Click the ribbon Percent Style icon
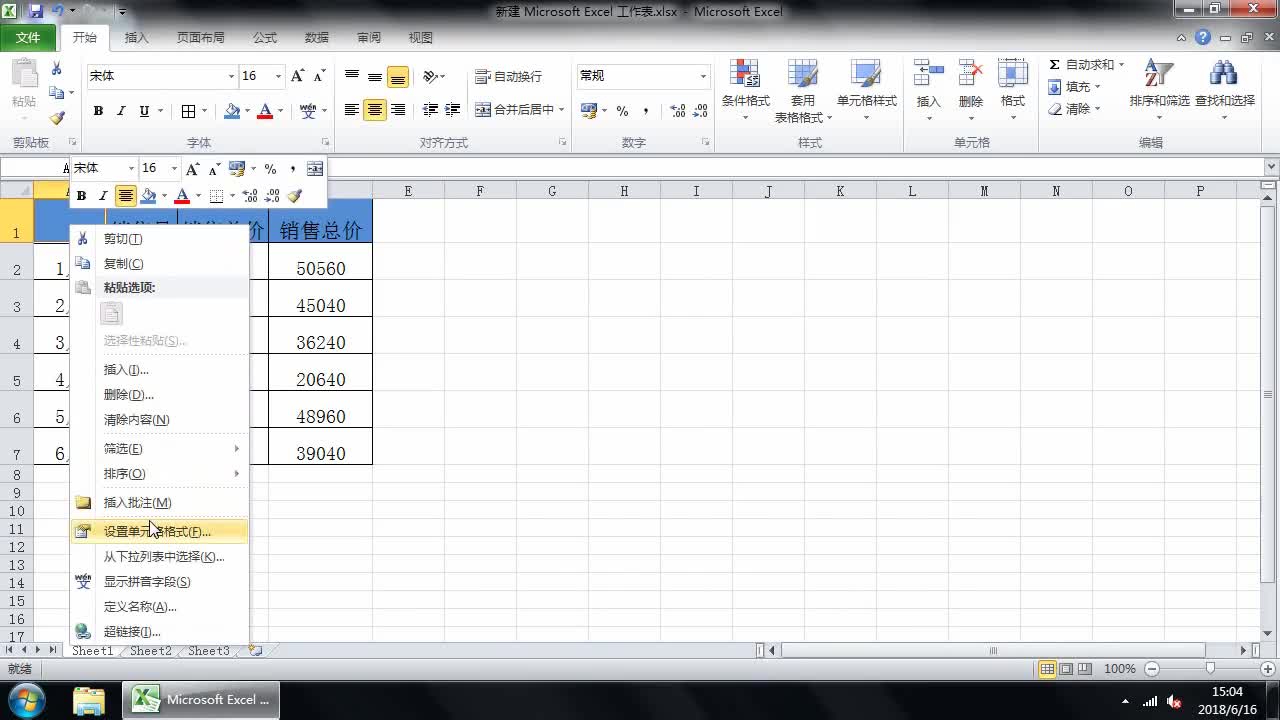This screenshot has width=1280, height=720. [x=622, y=111]
